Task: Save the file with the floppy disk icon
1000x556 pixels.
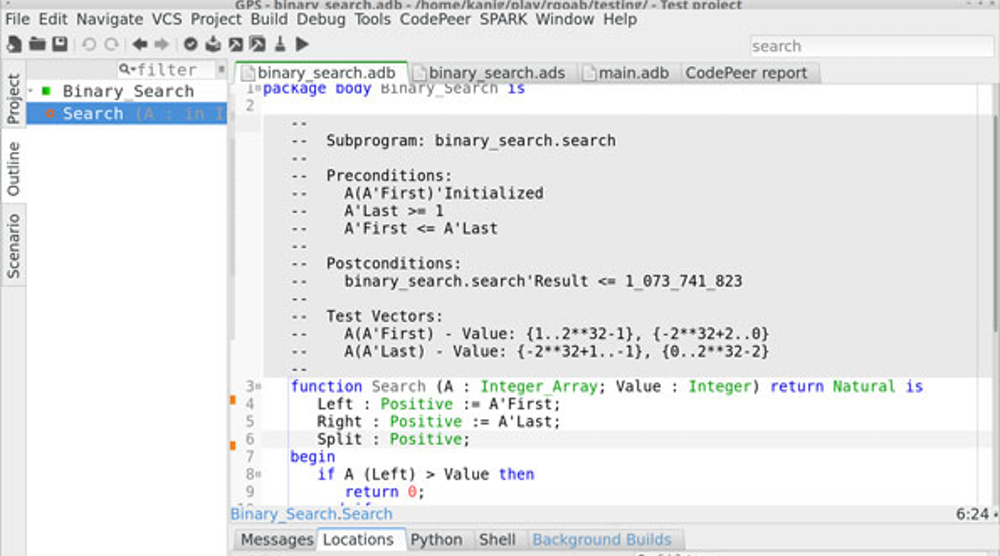Action: coord(60,44)
